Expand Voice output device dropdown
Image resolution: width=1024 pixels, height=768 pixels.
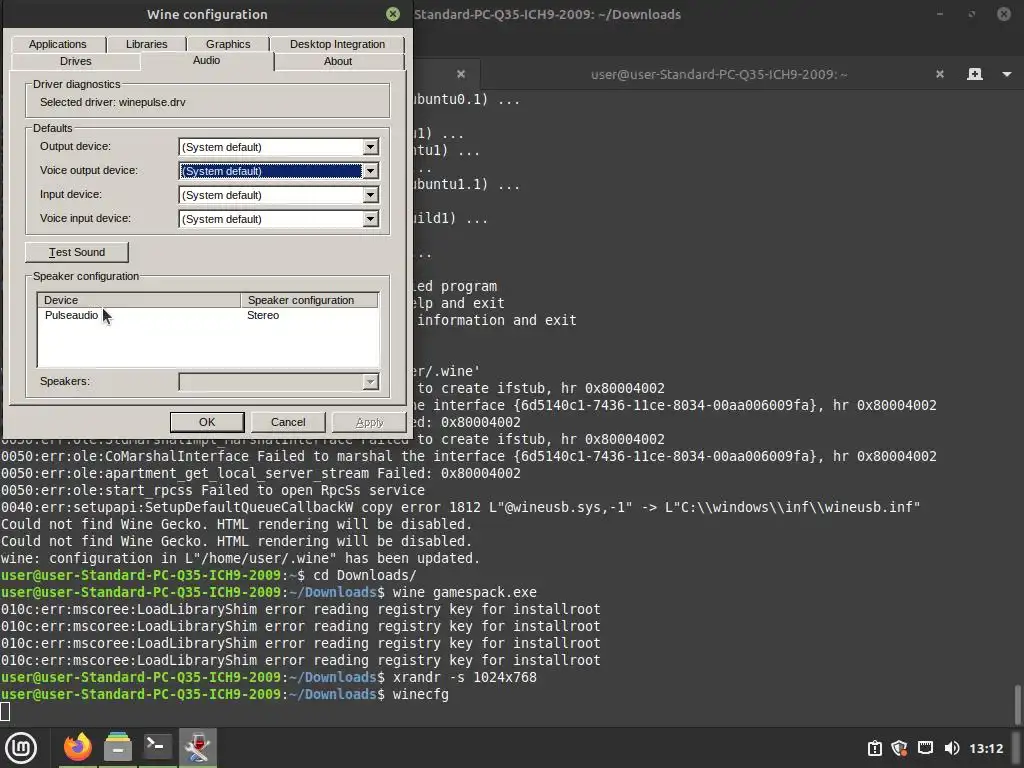coord(370,171)
